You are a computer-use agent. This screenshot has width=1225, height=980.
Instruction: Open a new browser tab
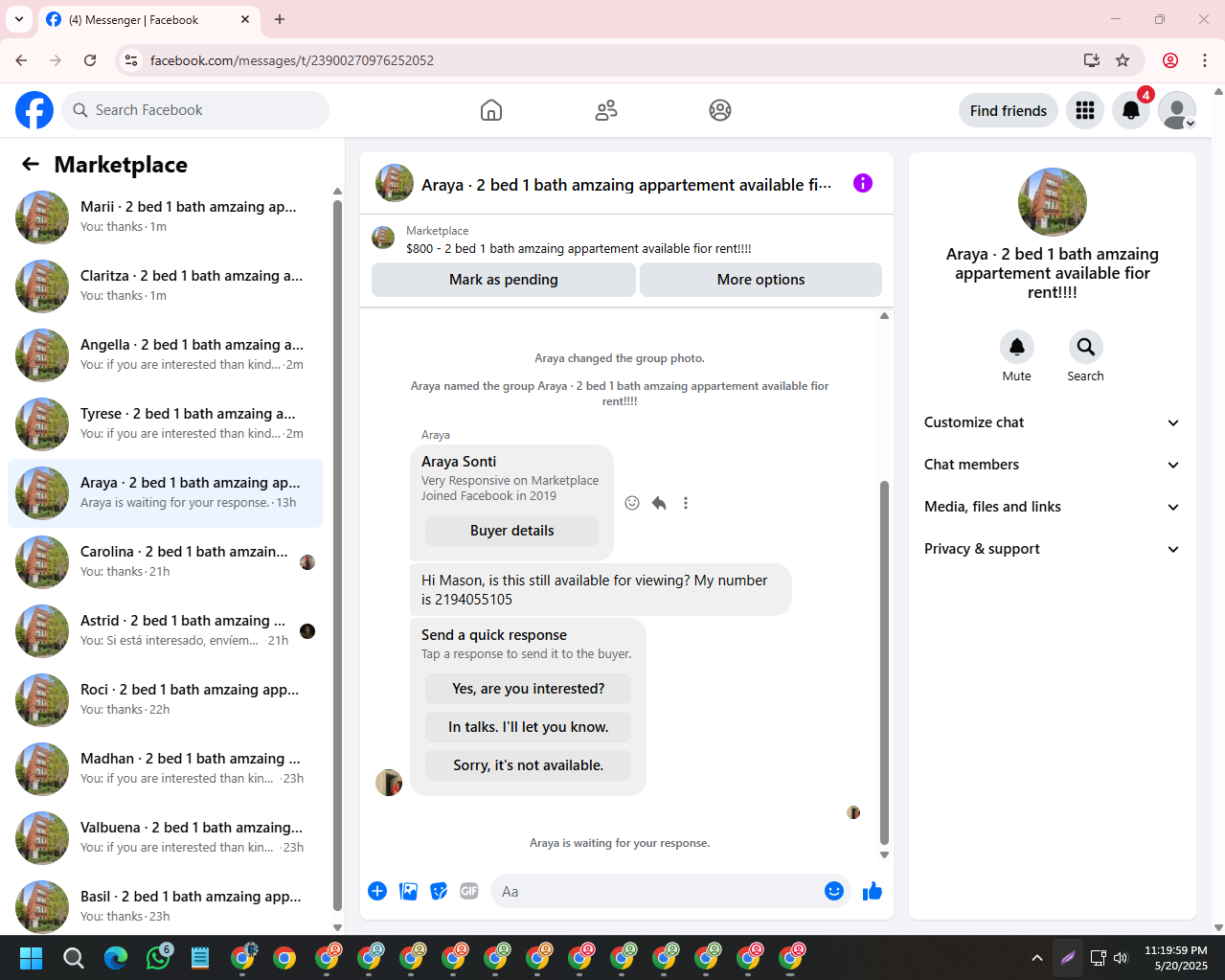280,19
